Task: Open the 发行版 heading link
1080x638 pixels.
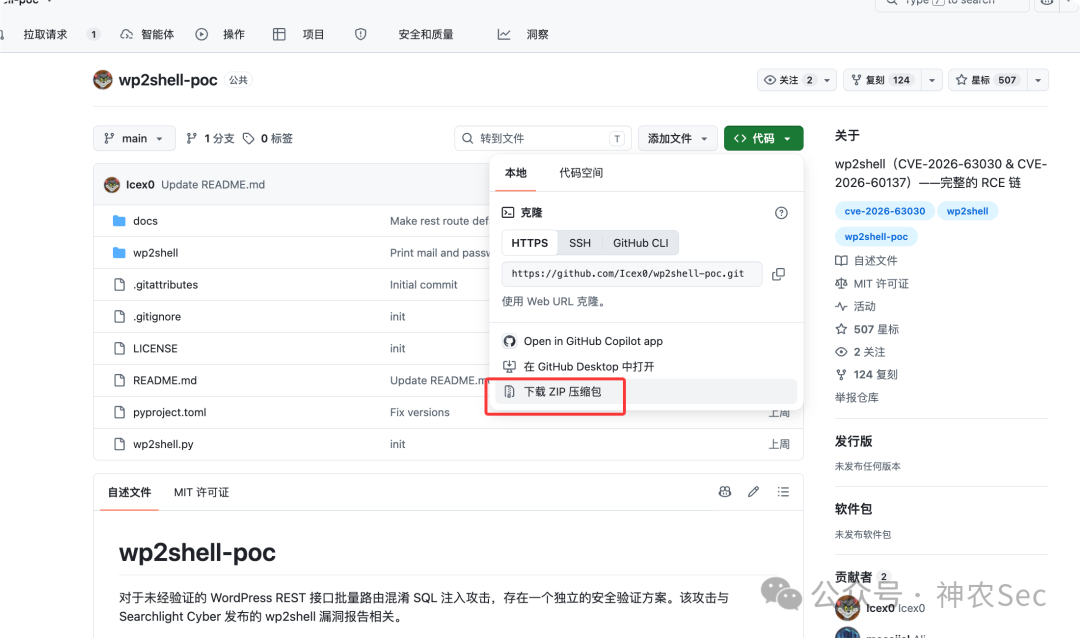Action: [853, 441]
